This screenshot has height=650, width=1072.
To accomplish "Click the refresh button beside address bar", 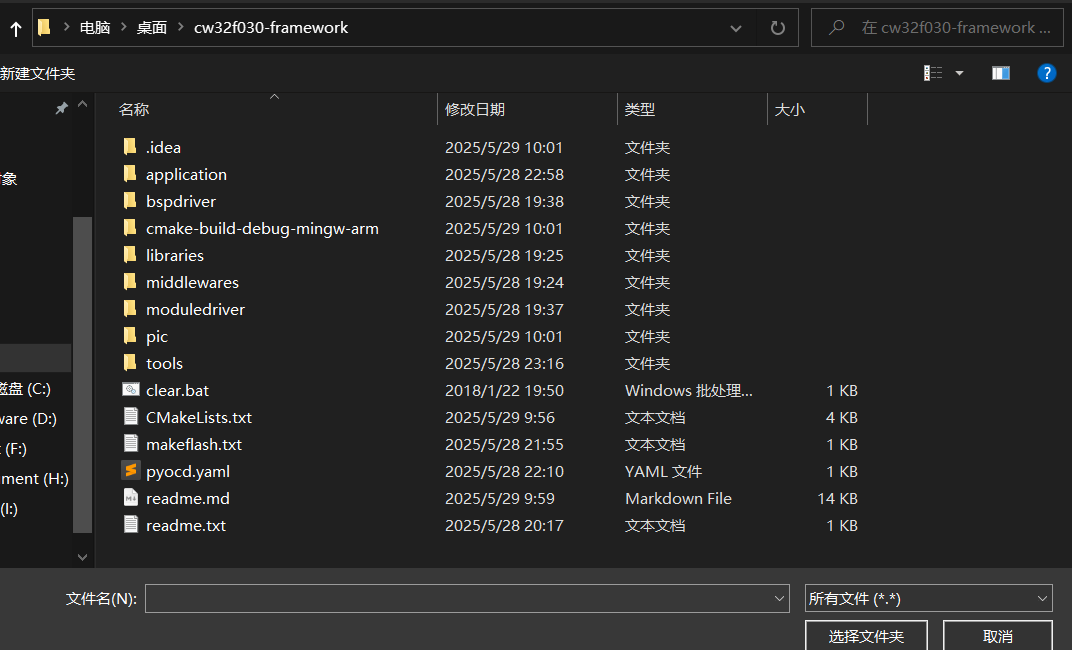I will click(x=778, y=28).
